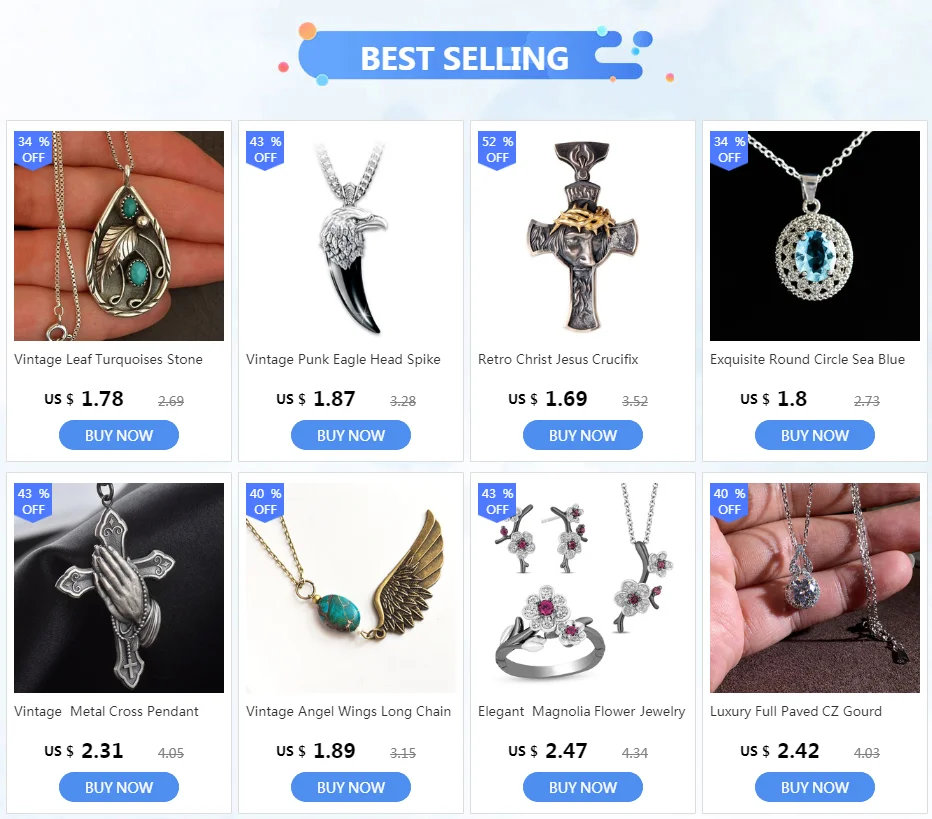Screen dimensions: 932x819
Task: Click the 52% OFF badge on crucifix
Action: (x=497, y=150)
